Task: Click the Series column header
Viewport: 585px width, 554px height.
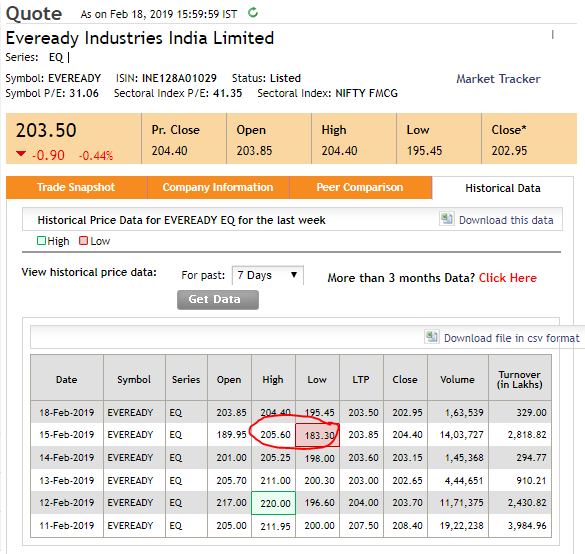Action: coord(186,379)
